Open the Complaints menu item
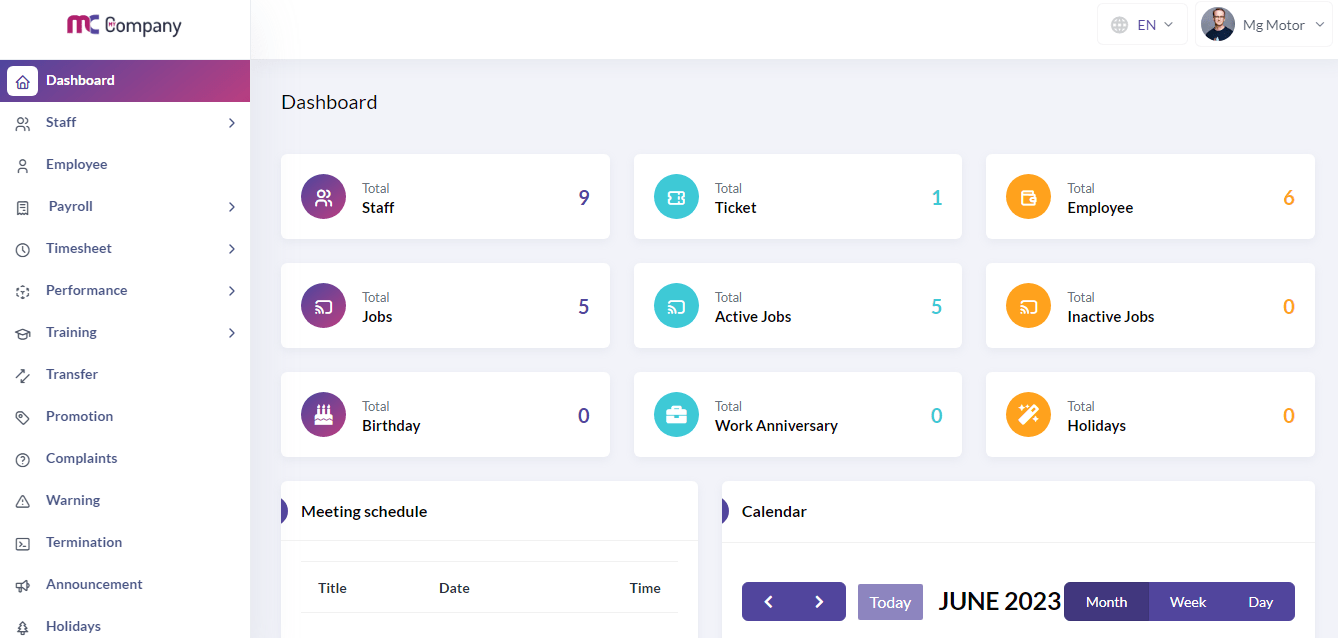1338x638 pixels. (x=81, y=459)
